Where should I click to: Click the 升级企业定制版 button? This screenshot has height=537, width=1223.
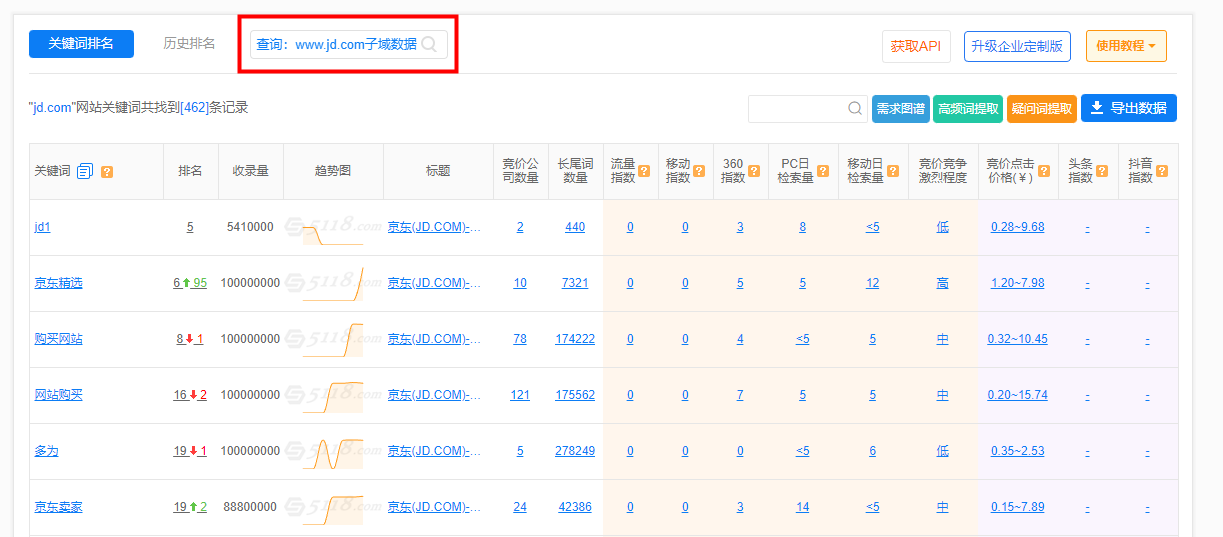(1017, 46)
